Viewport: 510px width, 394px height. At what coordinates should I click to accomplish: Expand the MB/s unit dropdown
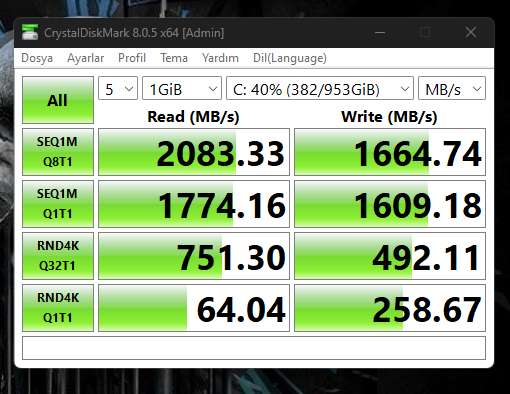pyautogui.click(x=452, y=88)
